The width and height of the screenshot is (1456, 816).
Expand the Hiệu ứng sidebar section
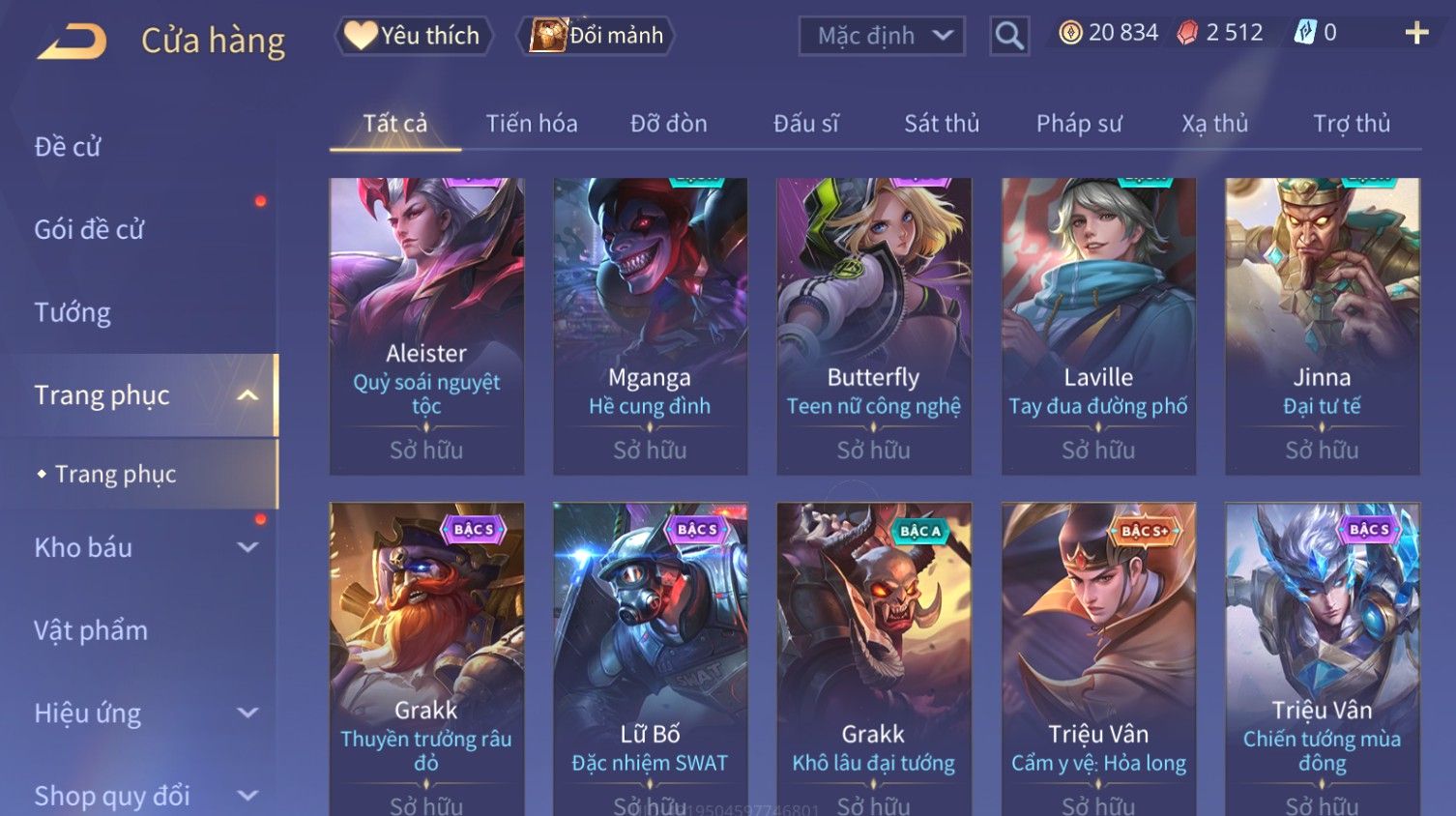pos(248,714)
